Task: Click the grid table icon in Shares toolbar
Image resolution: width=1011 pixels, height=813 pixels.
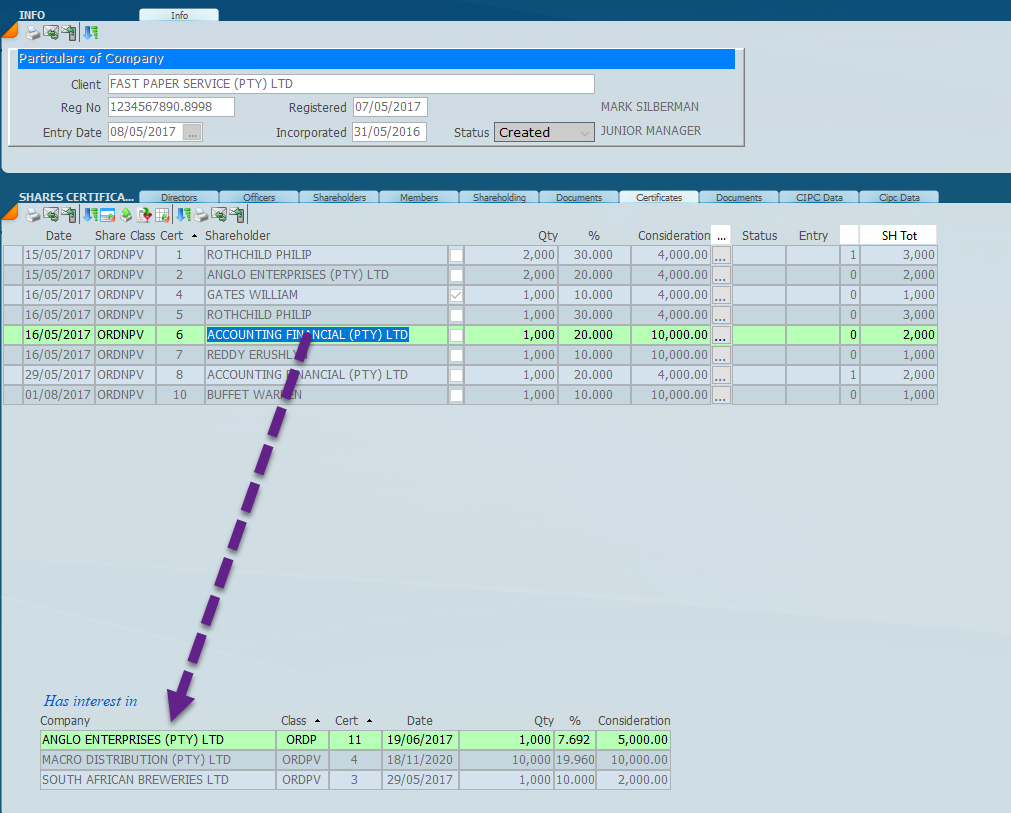Action: click(x=162, y=214)
